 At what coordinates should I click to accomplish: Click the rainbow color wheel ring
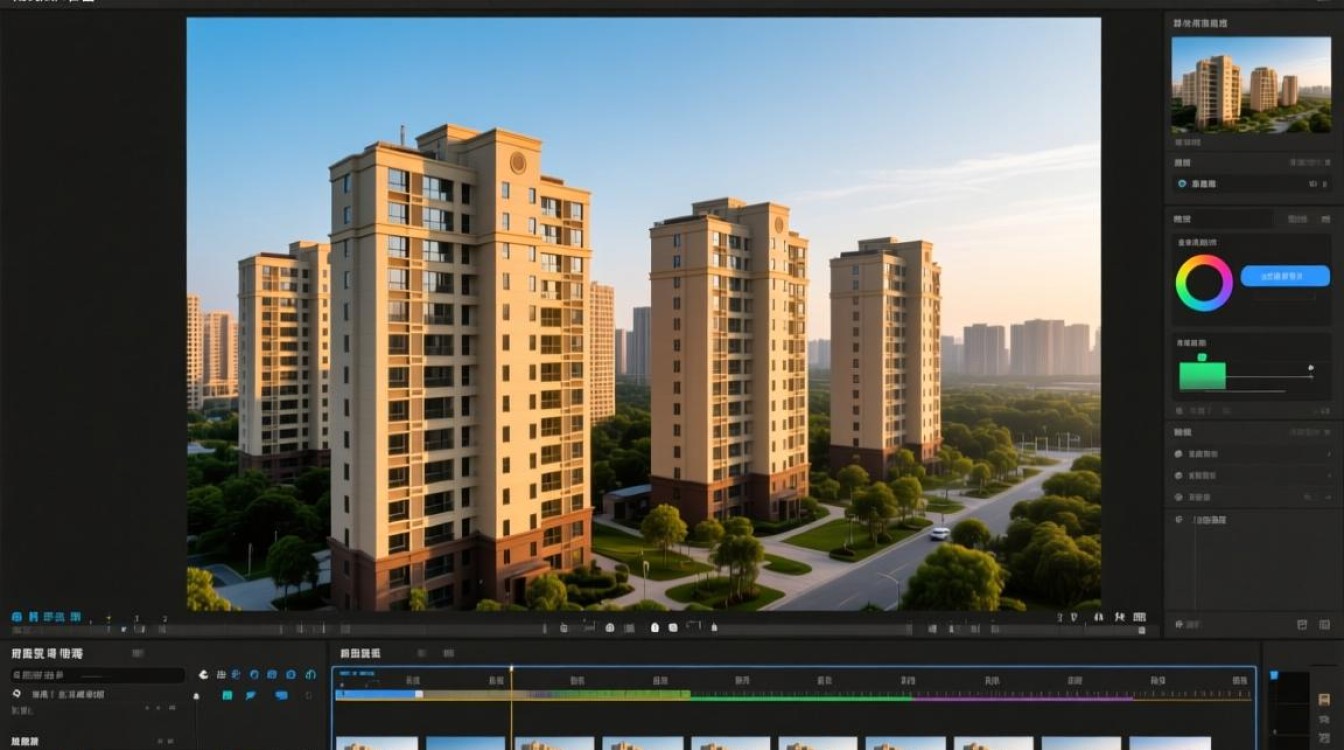(1204, 283)
